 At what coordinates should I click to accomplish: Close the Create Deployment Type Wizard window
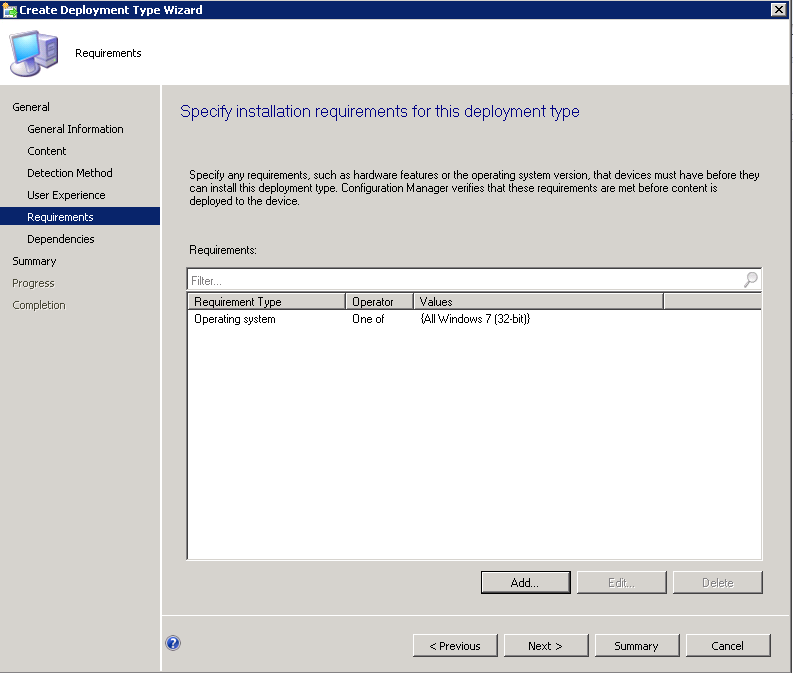[x=778, y=10]
